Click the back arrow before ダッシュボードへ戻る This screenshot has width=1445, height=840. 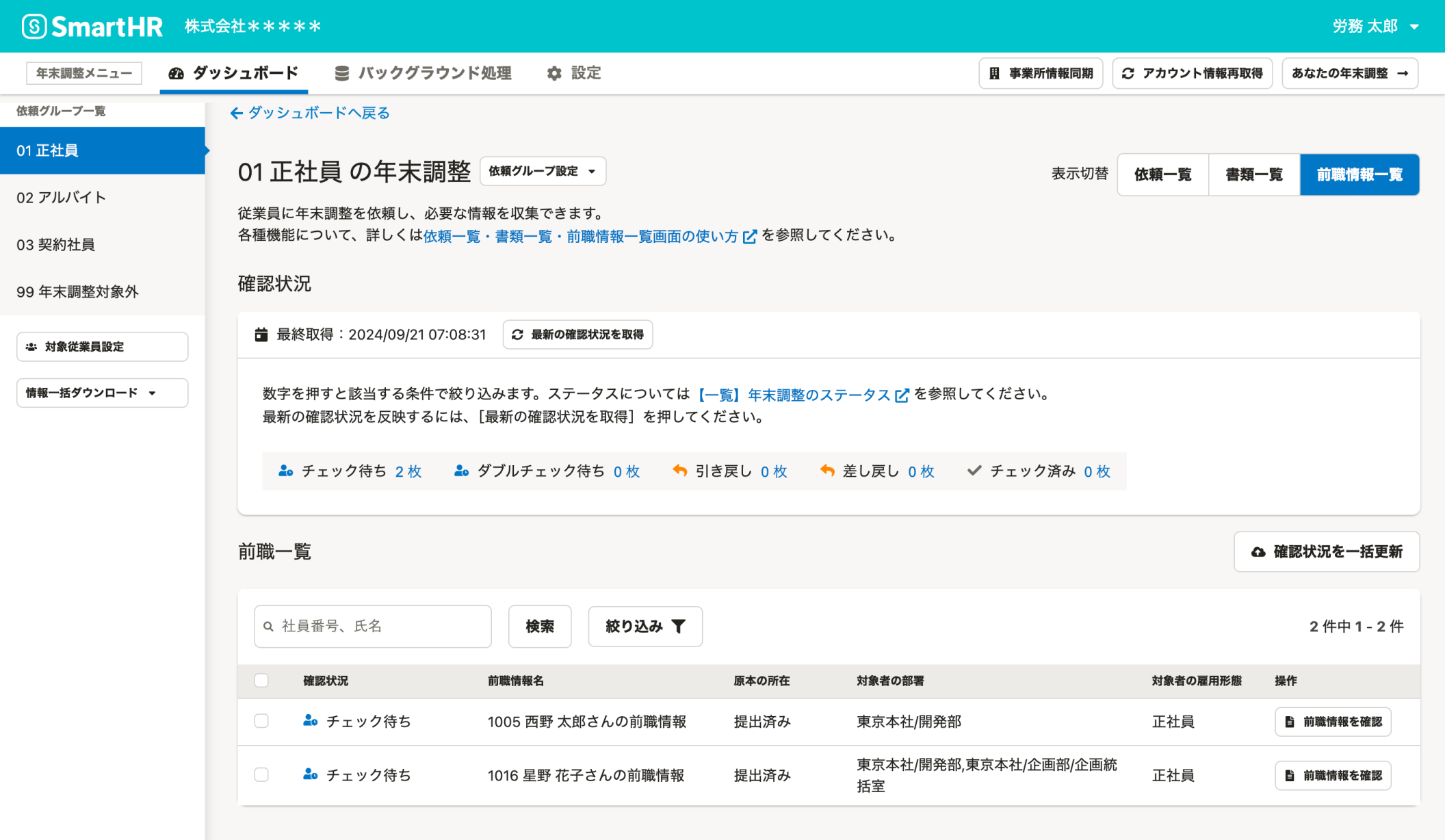tap(237, 113)
